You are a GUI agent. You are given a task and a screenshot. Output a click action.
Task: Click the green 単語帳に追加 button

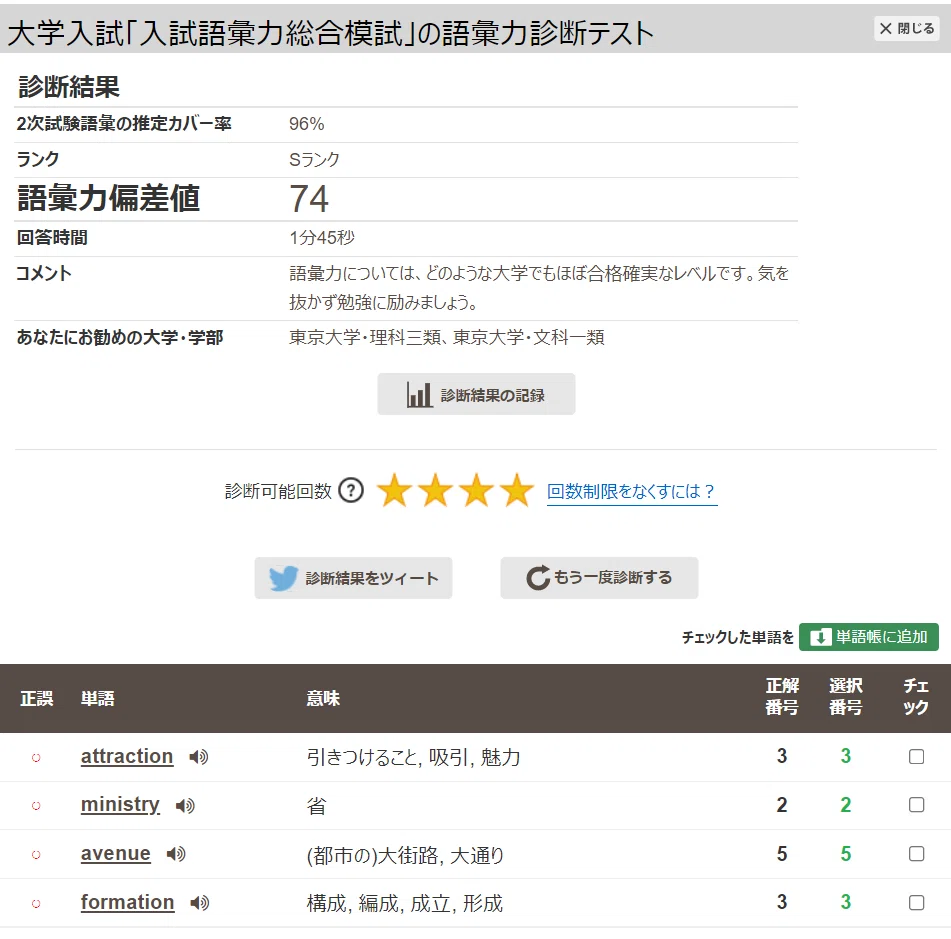[869, 637]
